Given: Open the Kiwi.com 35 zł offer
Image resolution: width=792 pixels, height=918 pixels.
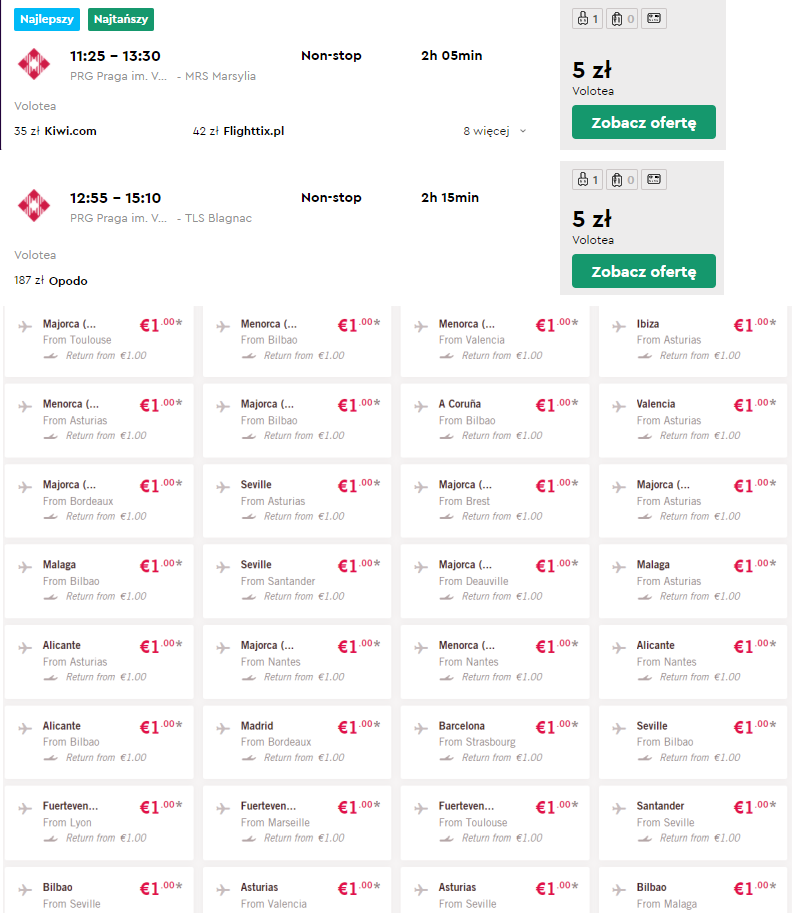Looking at the screenshot, I should (56, 131).
